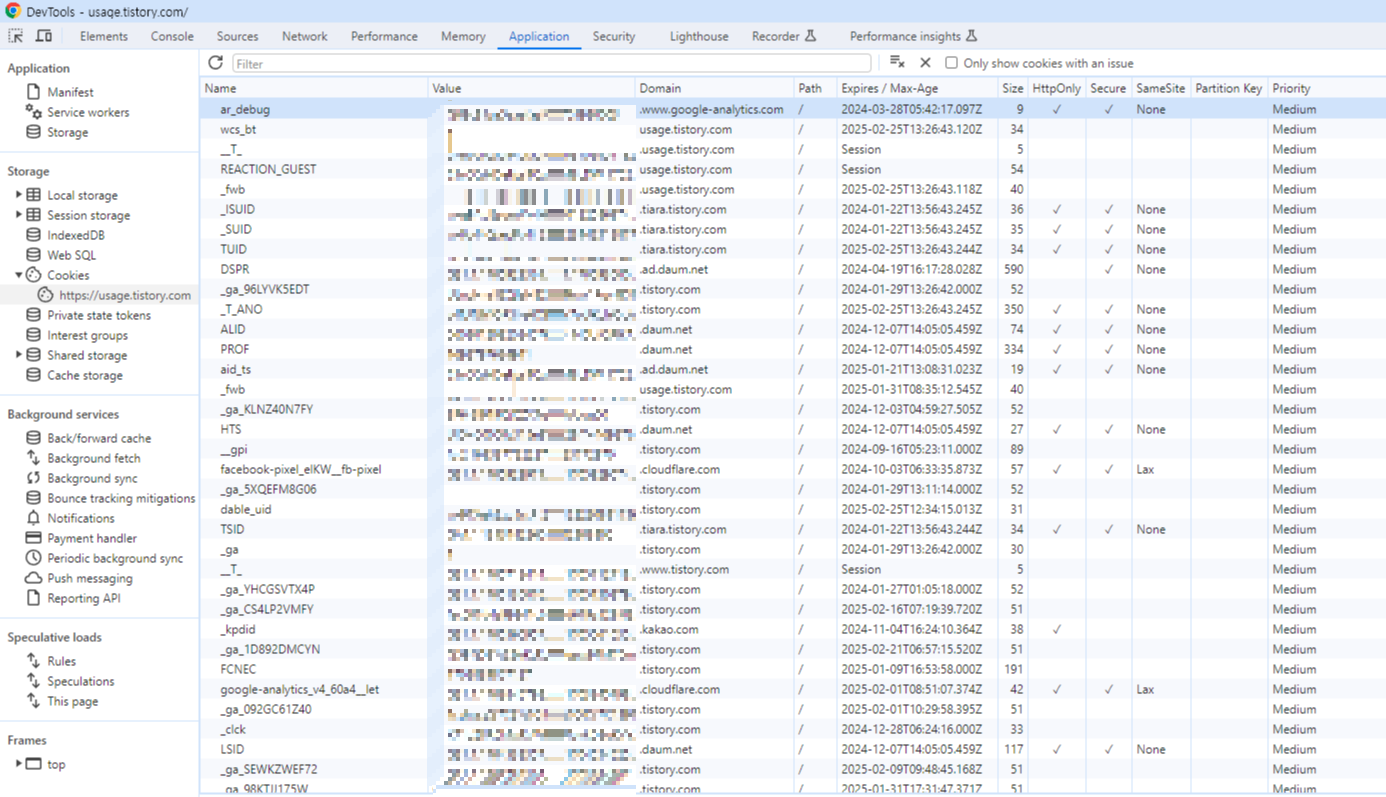Click the refresh cookies icon
The width and height of the screenshot is (1386, 797).
(x=215, y=63)
